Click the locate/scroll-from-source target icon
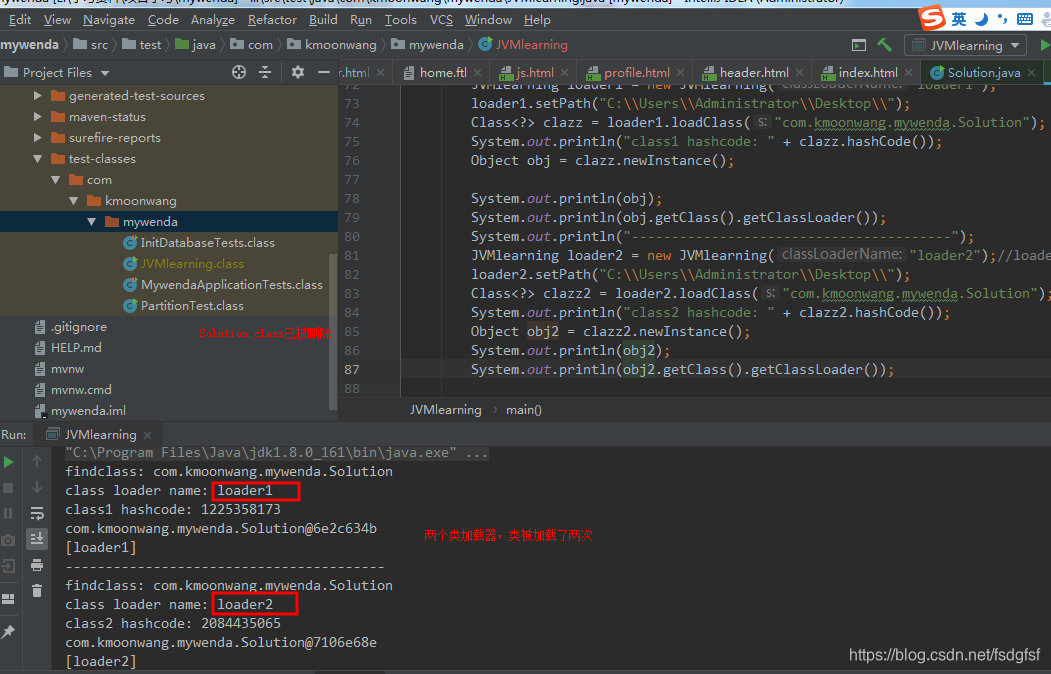 pyautogui.click(x=239, y=72)
